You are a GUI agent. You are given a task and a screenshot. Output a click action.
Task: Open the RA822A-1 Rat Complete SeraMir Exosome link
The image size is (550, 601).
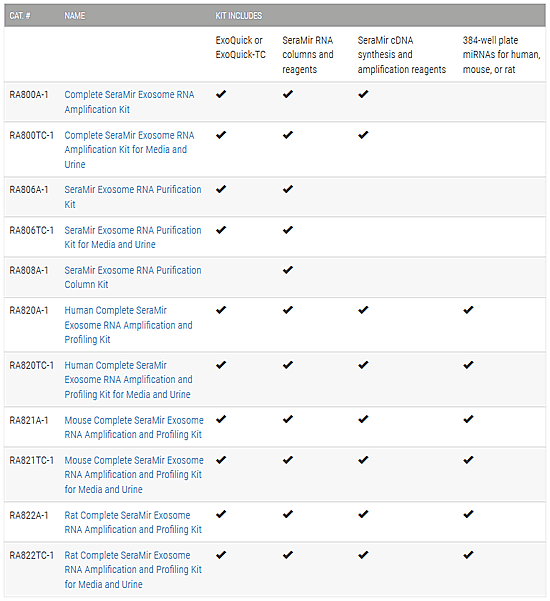pyautogui.click(x=133, y=522)
